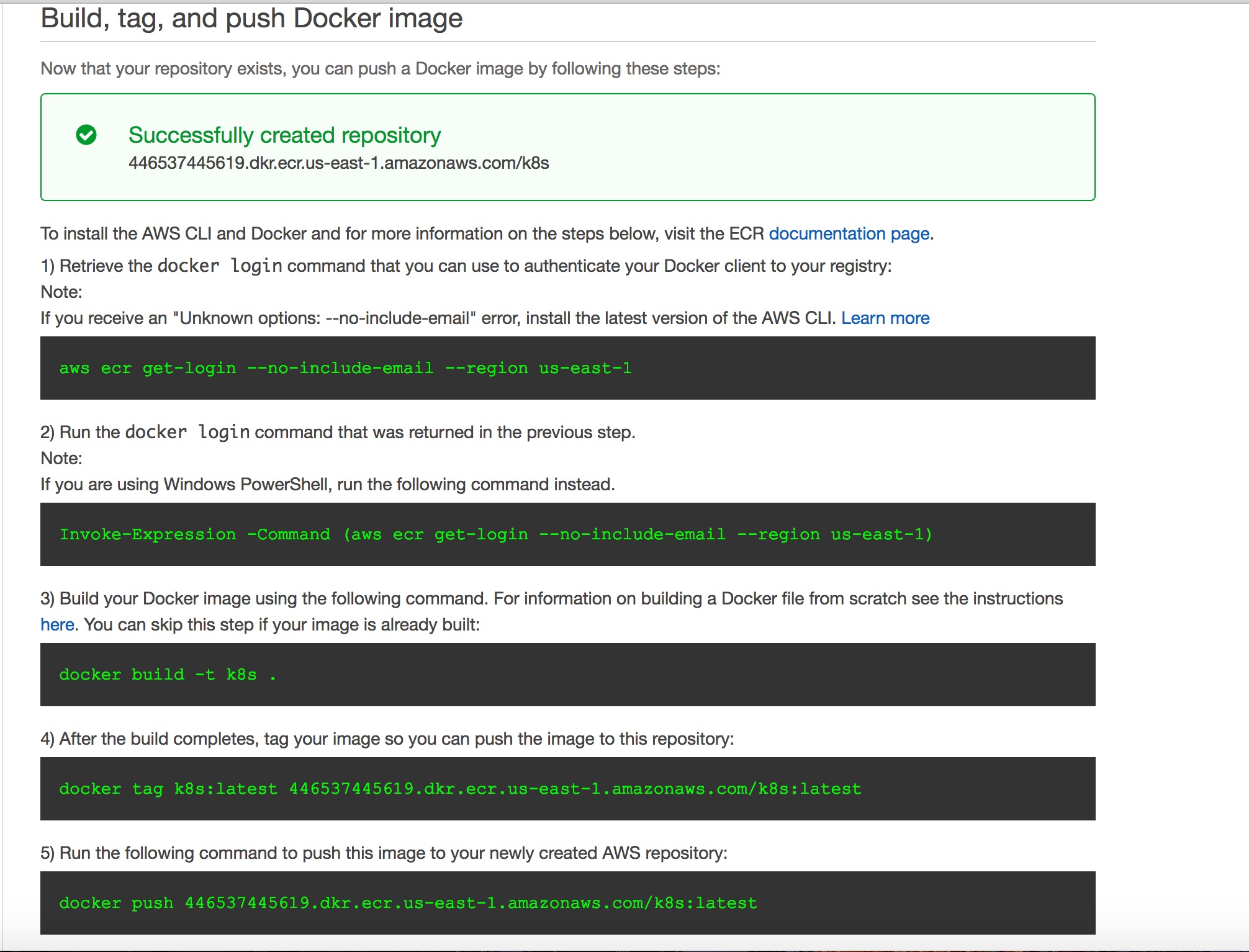Click the repository URI under success message
This screenshot has width=1249, height=952.
click(338, 163)
